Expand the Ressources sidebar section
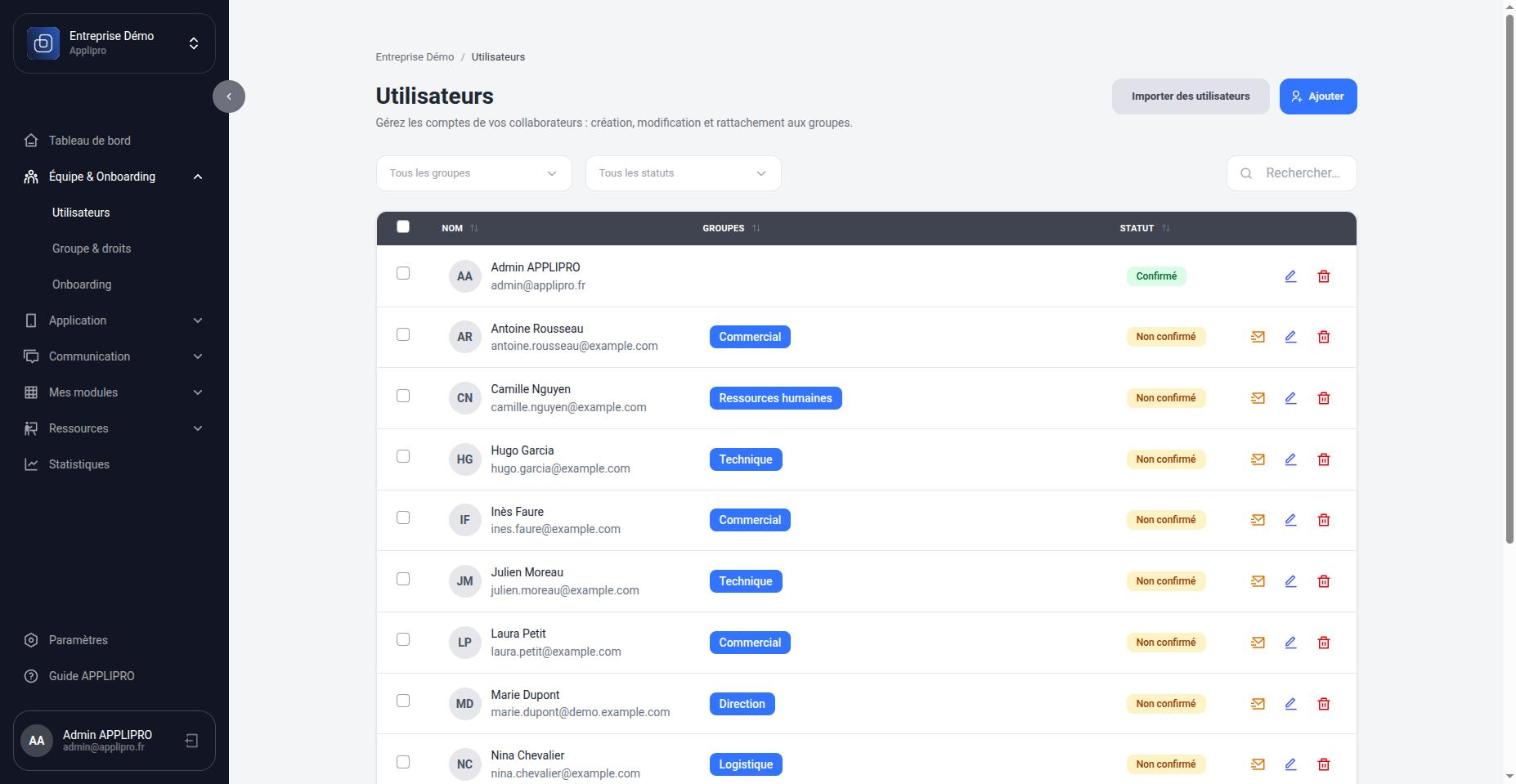Image resolution: width=1516 pixels, height=784 pixels. [x=114, y=428]
